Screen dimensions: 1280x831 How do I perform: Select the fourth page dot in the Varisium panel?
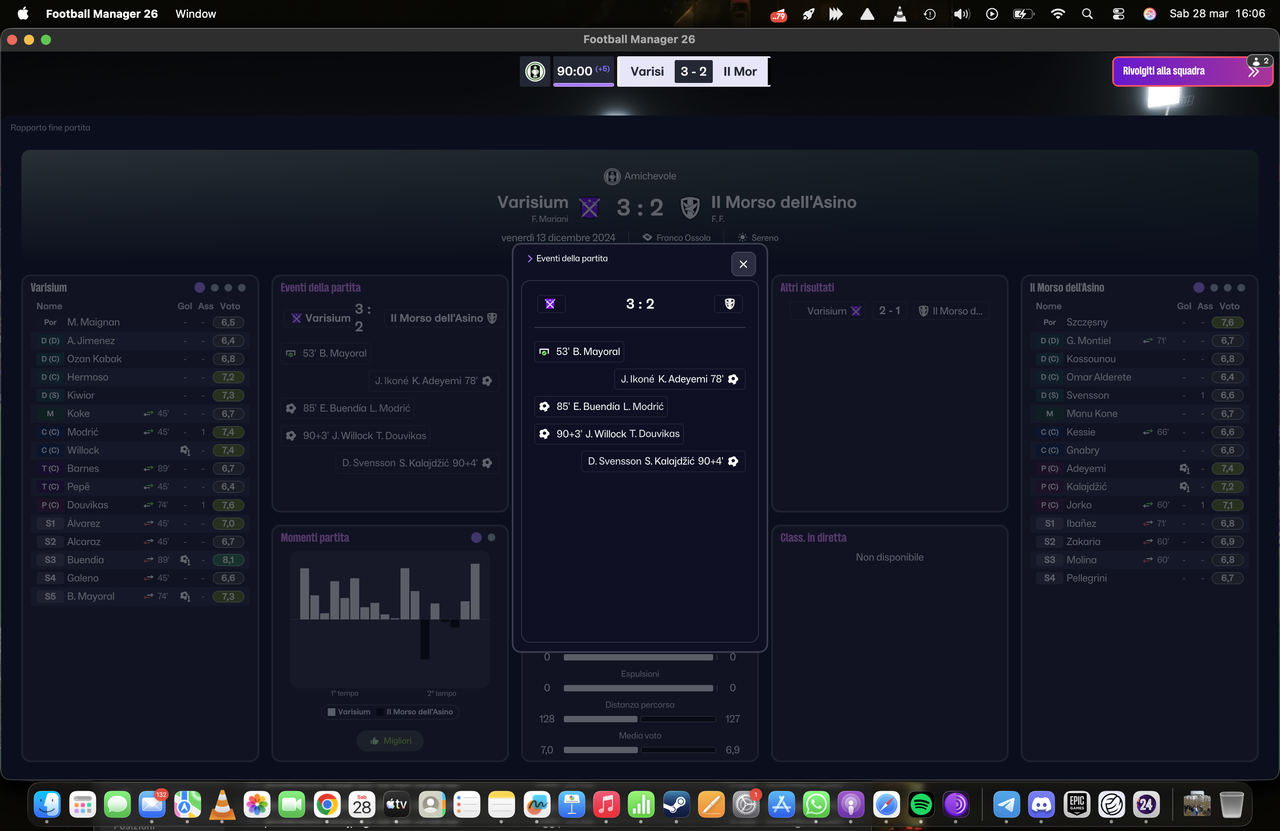click(x=242, y=288)
